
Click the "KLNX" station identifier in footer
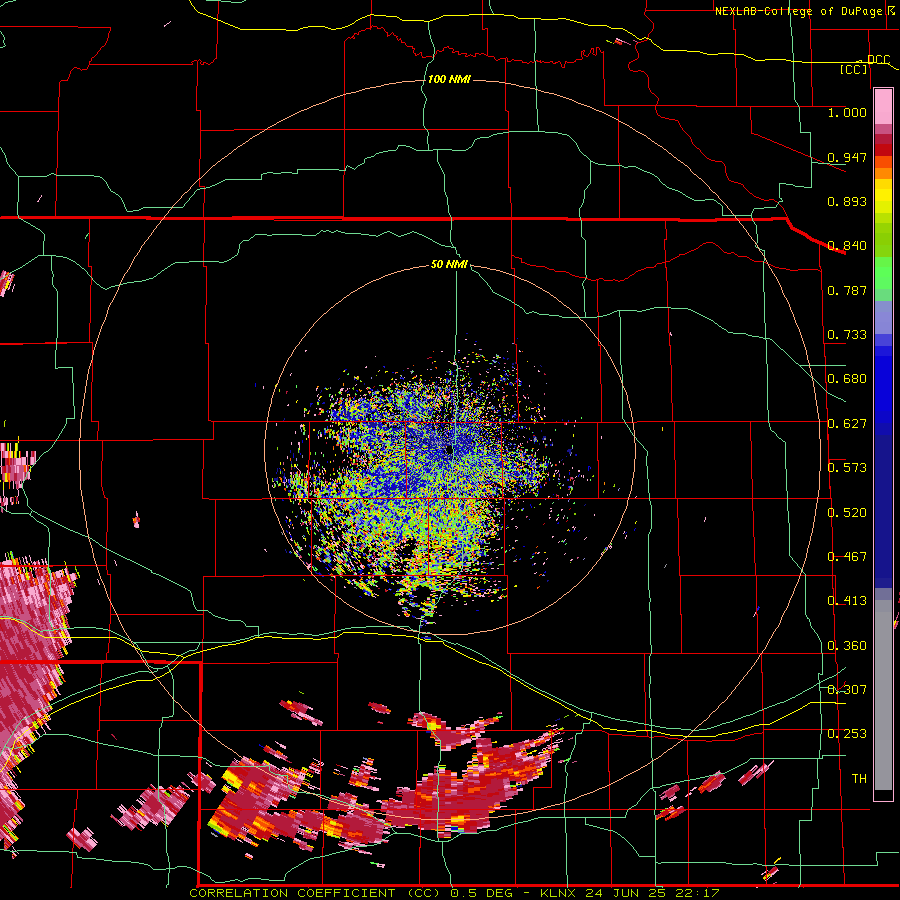(x=559, y=893)
